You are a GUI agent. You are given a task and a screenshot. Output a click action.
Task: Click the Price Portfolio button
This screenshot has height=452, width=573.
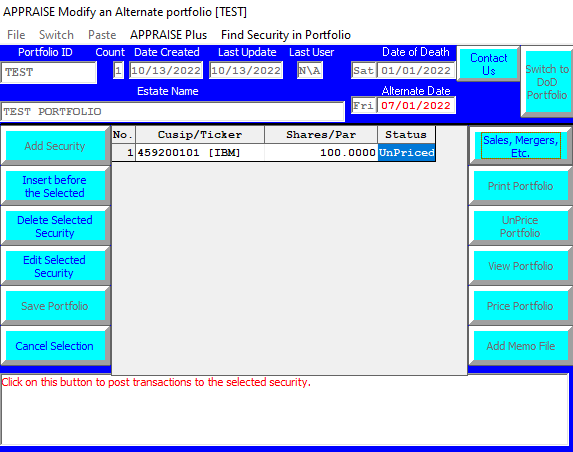coord(520,305)
